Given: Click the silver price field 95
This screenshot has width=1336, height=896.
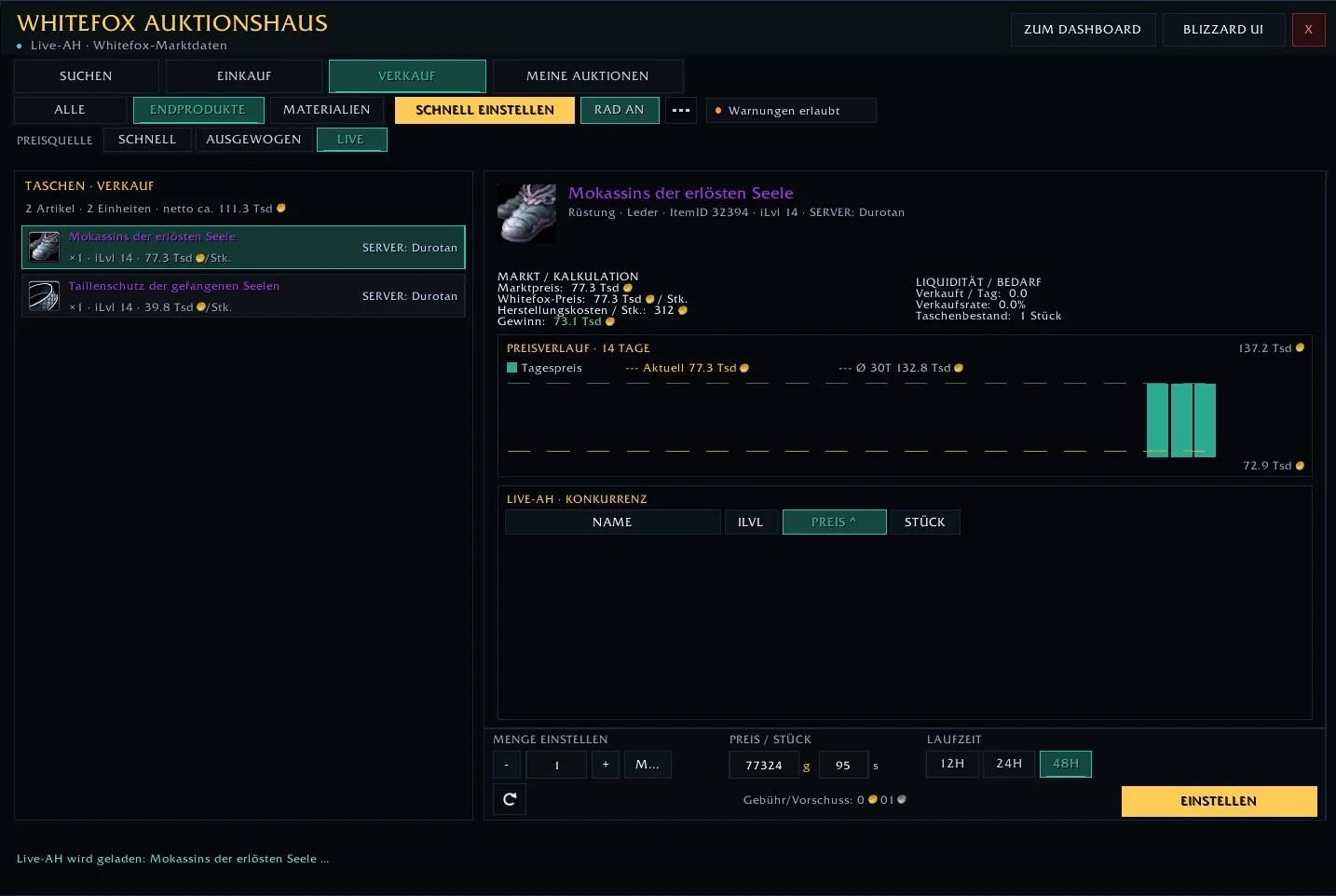Looking at the screenshot, I should click(843, 765).
